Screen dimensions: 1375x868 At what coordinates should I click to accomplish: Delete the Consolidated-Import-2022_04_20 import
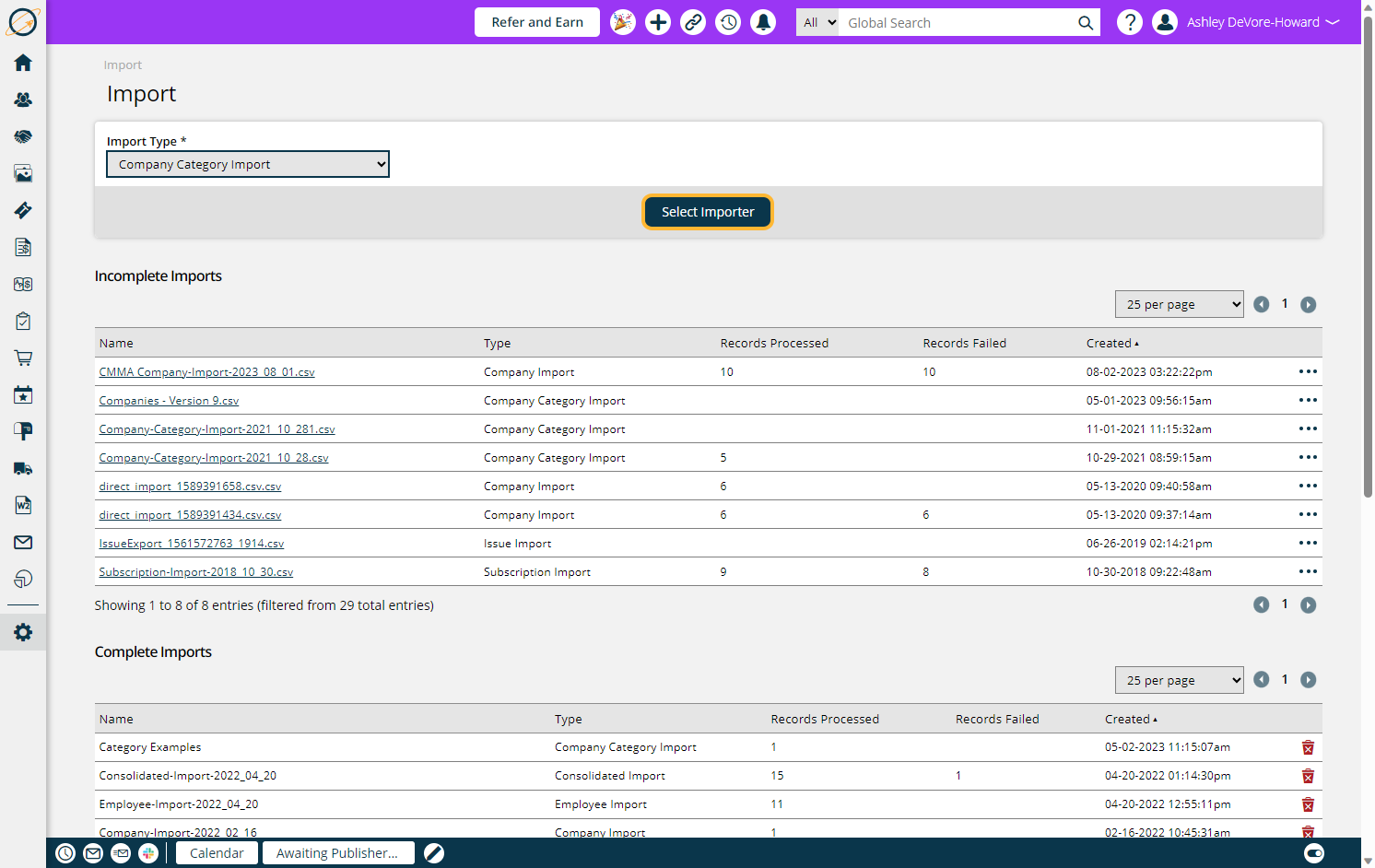(1308, 776)
